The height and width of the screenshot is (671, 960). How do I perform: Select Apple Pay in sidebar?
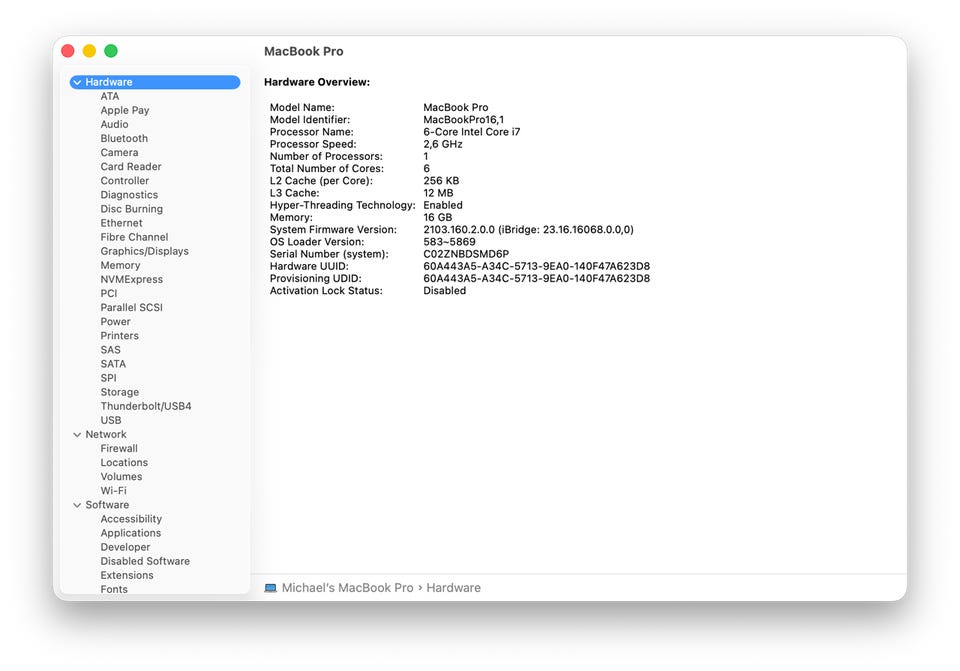click(125, 110)
